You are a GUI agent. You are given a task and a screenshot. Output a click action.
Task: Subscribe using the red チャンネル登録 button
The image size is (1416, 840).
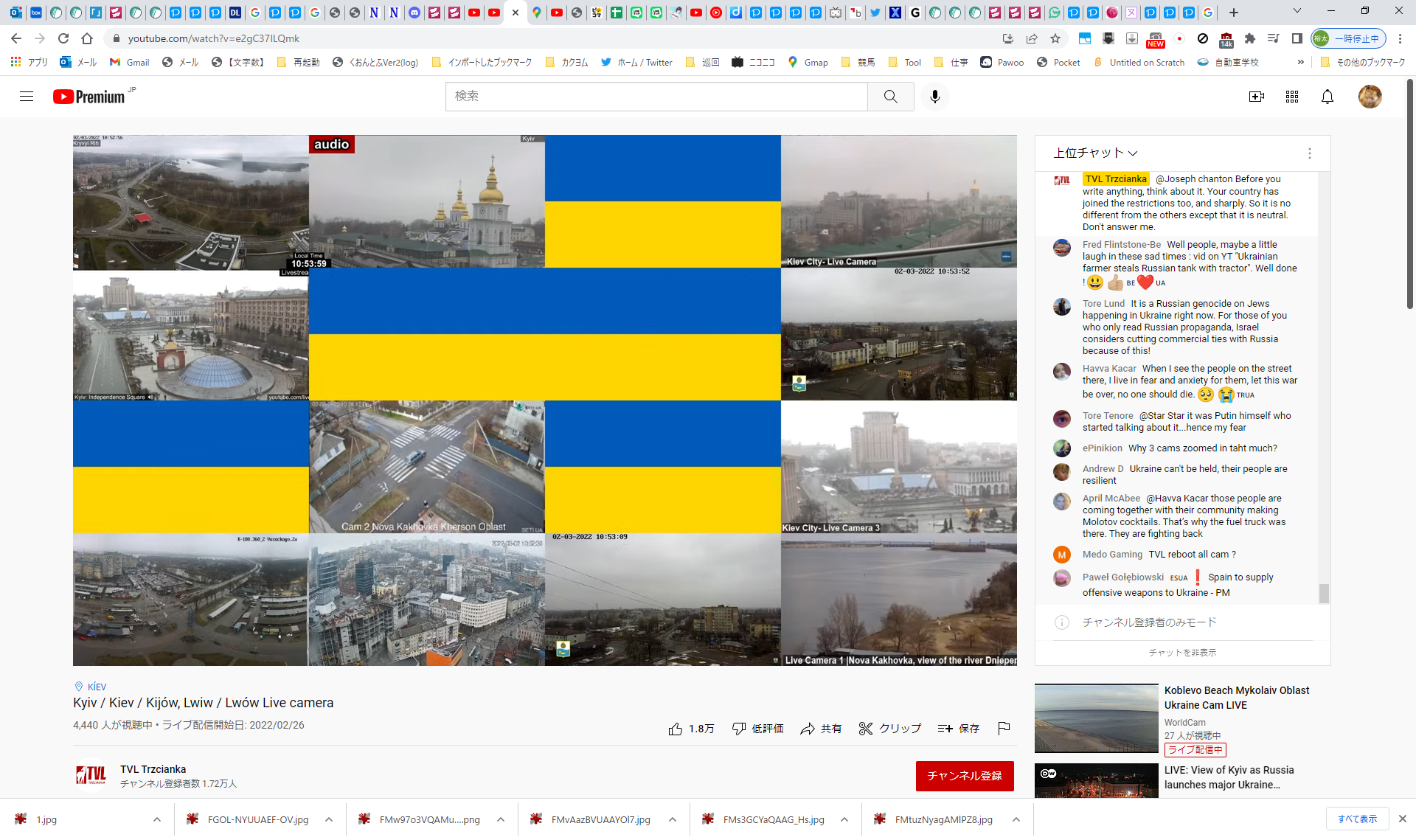[x=964, y=776]
